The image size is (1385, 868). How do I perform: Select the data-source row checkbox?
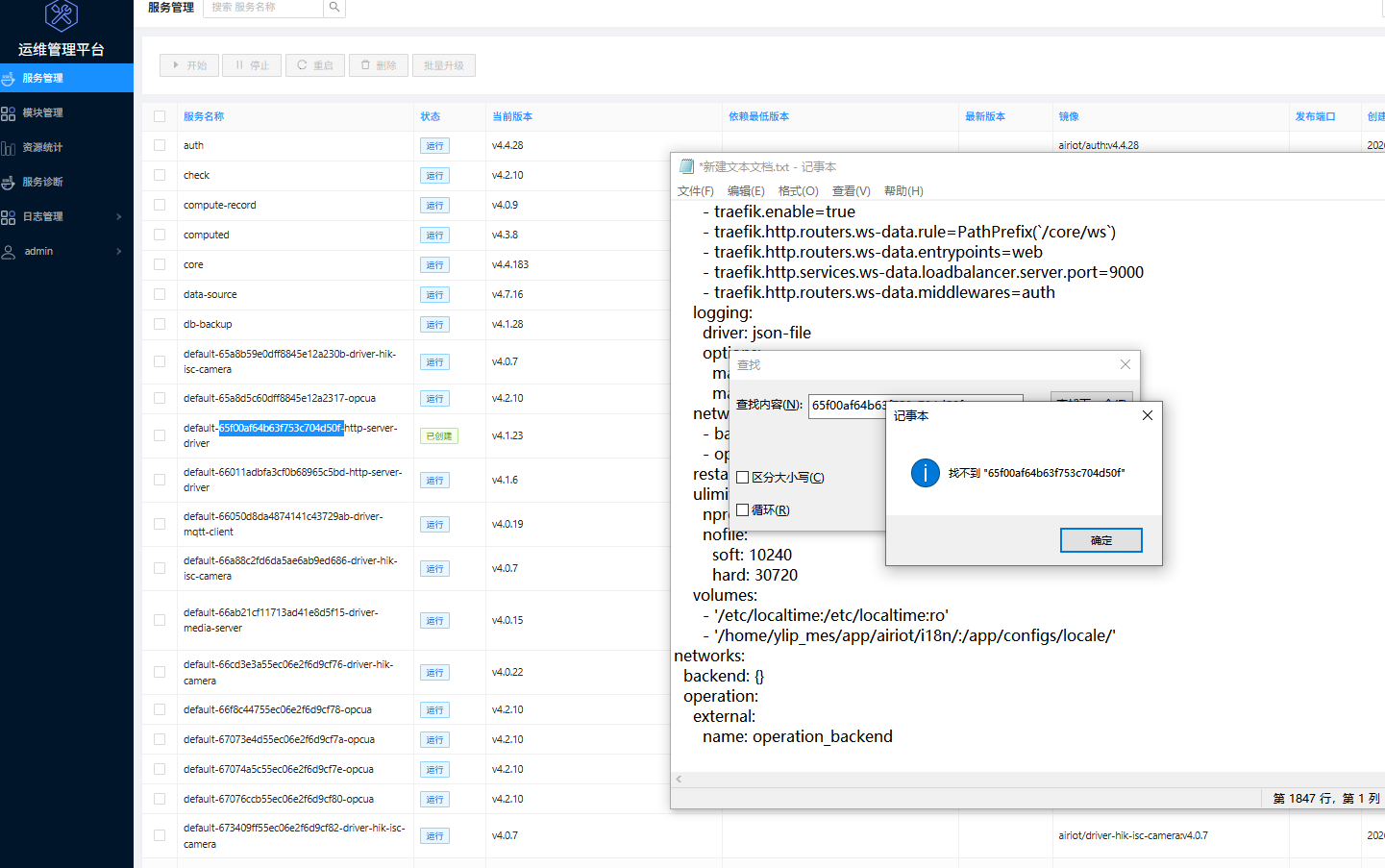pos(160,294)
